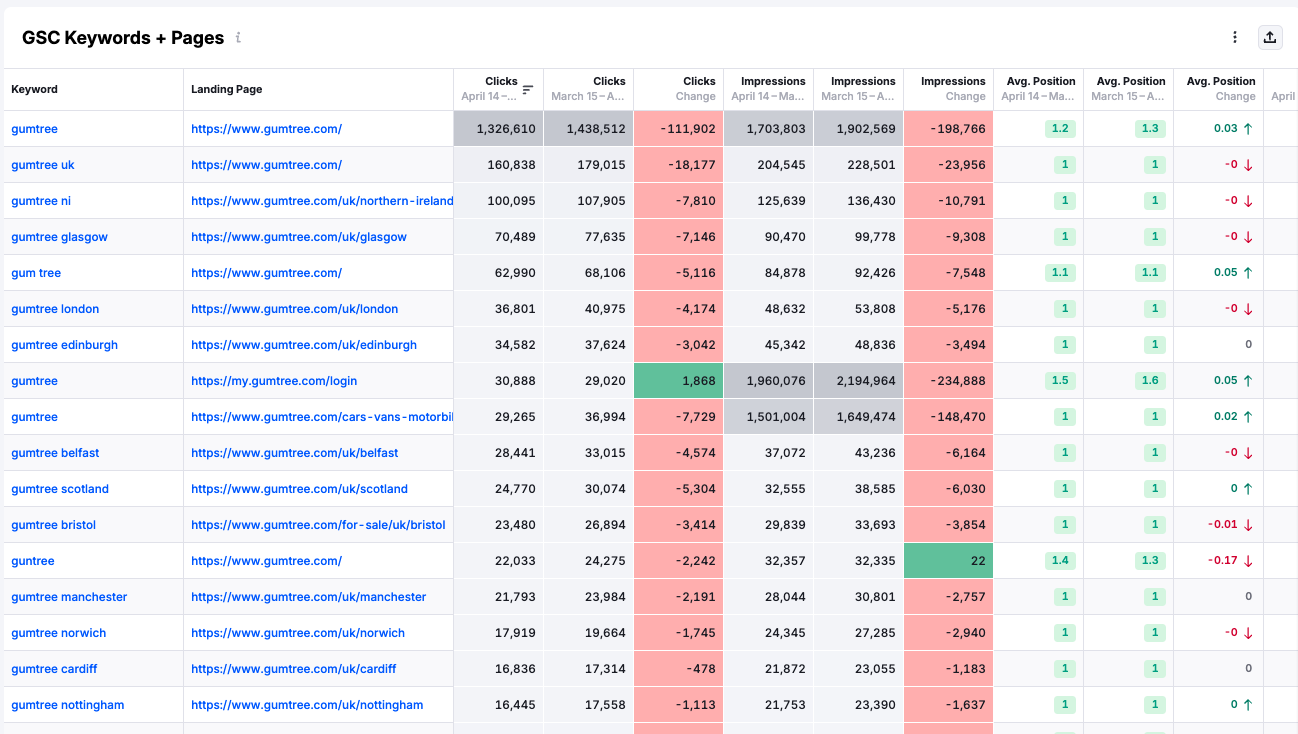
Task: Sort by Avg. Position March 15 header
Action: coord(1129,89)
